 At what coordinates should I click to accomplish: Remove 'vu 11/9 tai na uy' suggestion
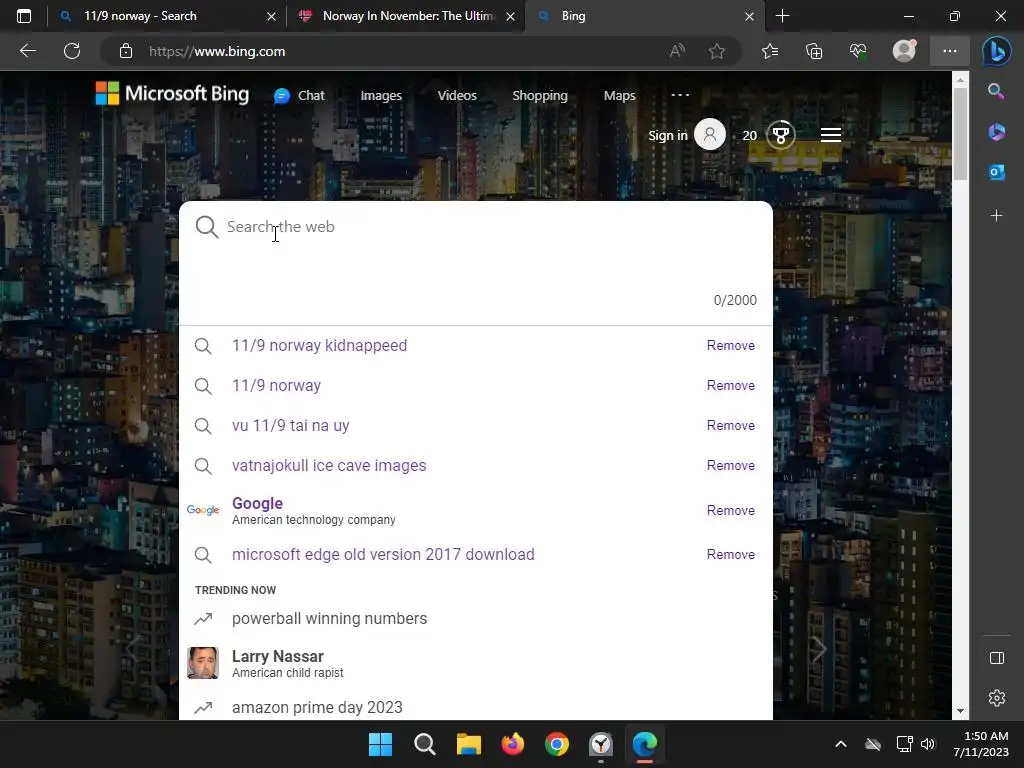click(731, 425)
